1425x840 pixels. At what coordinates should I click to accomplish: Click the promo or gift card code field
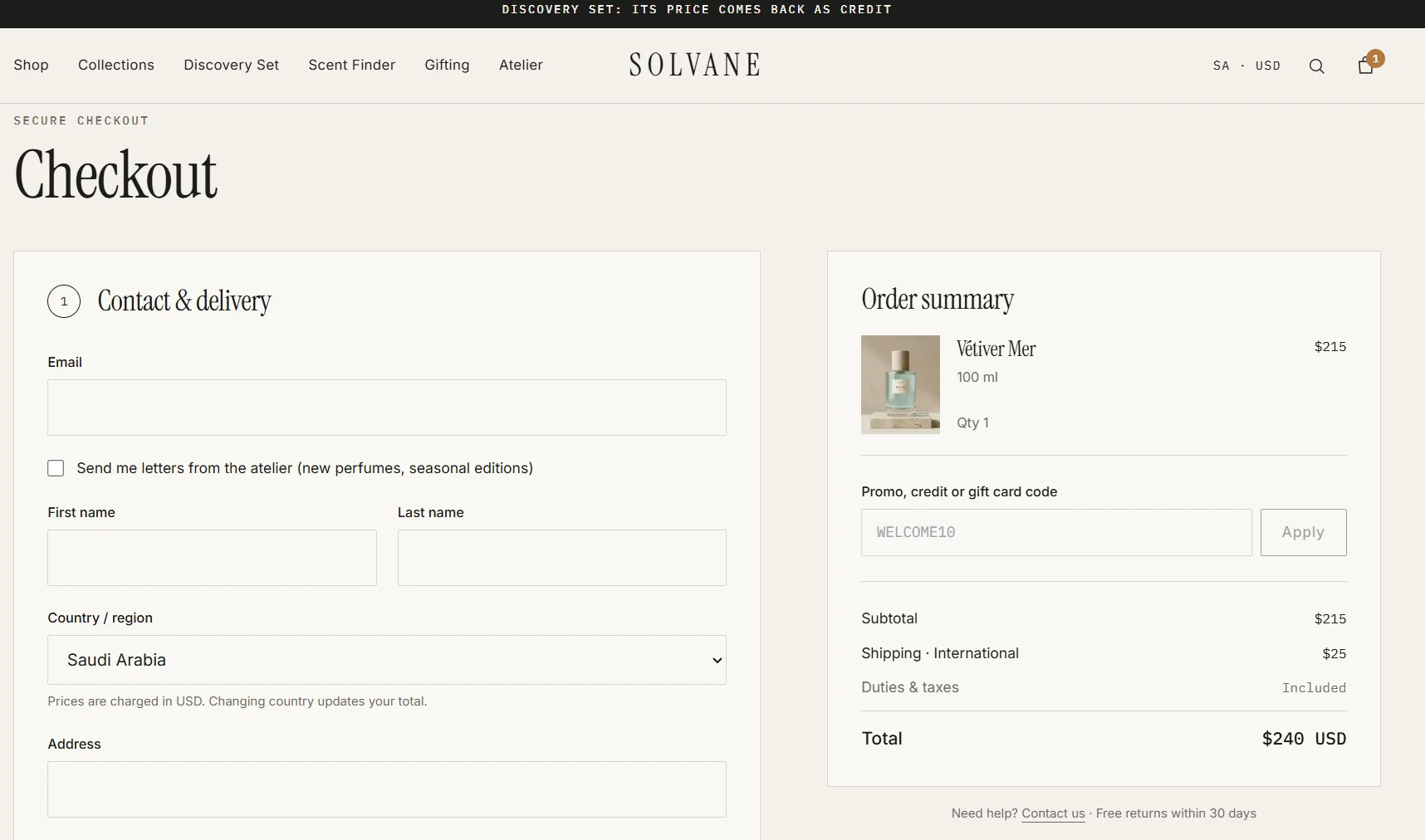[1056, 532]
